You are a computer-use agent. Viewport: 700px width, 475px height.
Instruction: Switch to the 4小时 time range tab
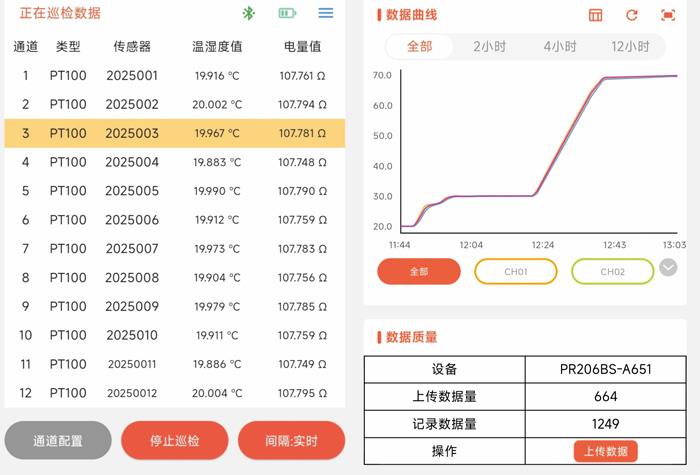point(560,47)
